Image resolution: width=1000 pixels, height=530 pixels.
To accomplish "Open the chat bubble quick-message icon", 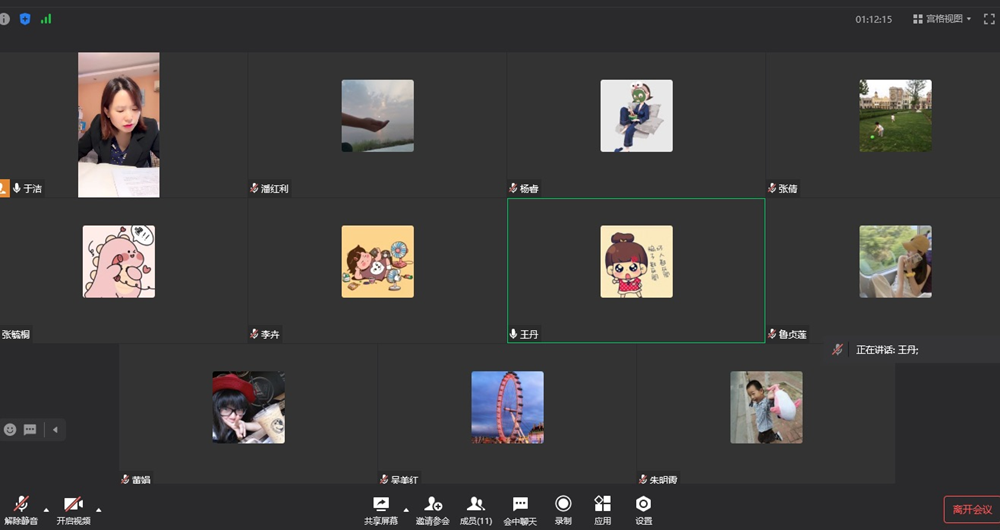I will pos(30,430).
